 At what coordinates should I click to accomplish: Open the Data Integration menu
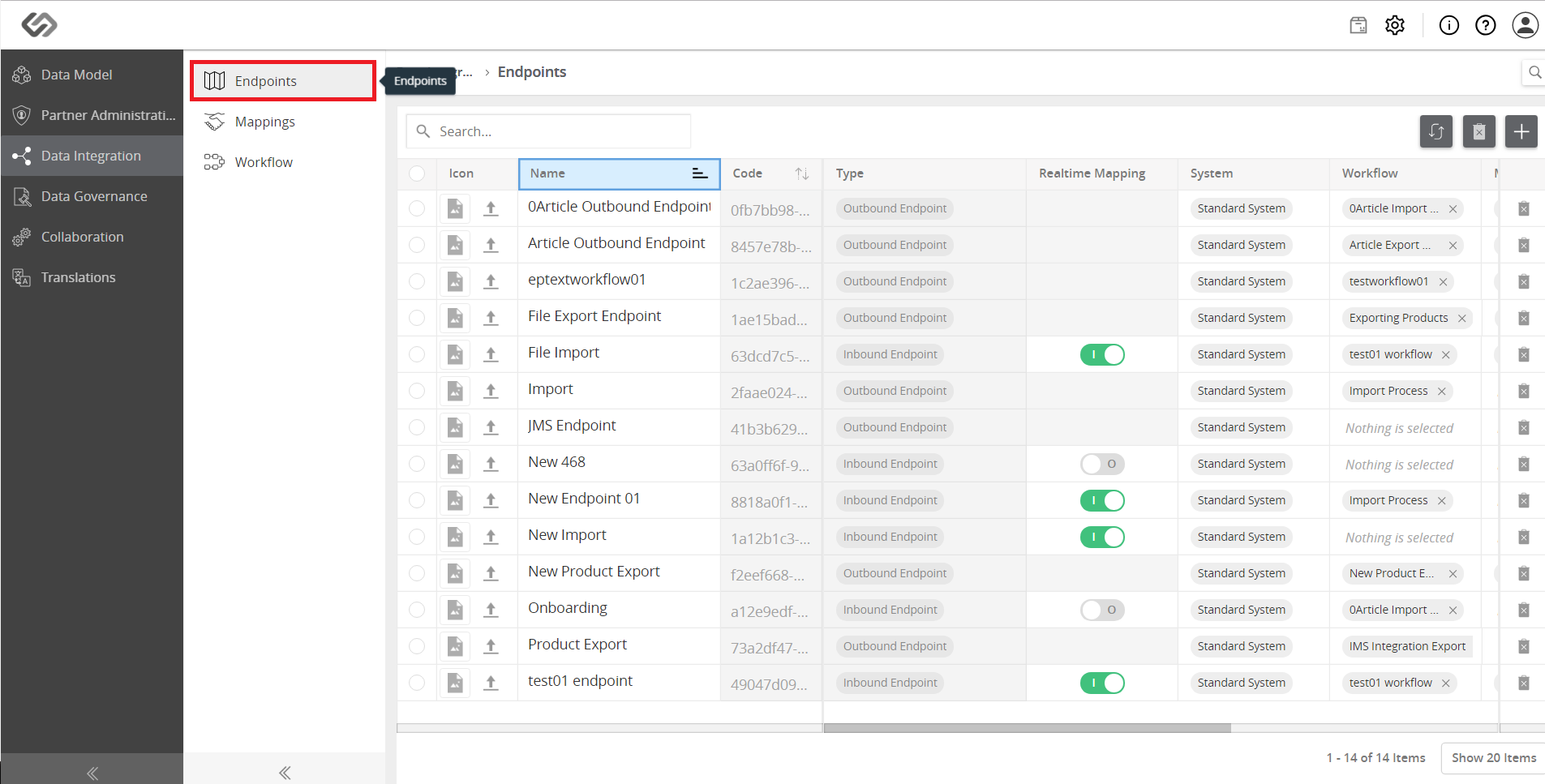[x=92, y=156]
